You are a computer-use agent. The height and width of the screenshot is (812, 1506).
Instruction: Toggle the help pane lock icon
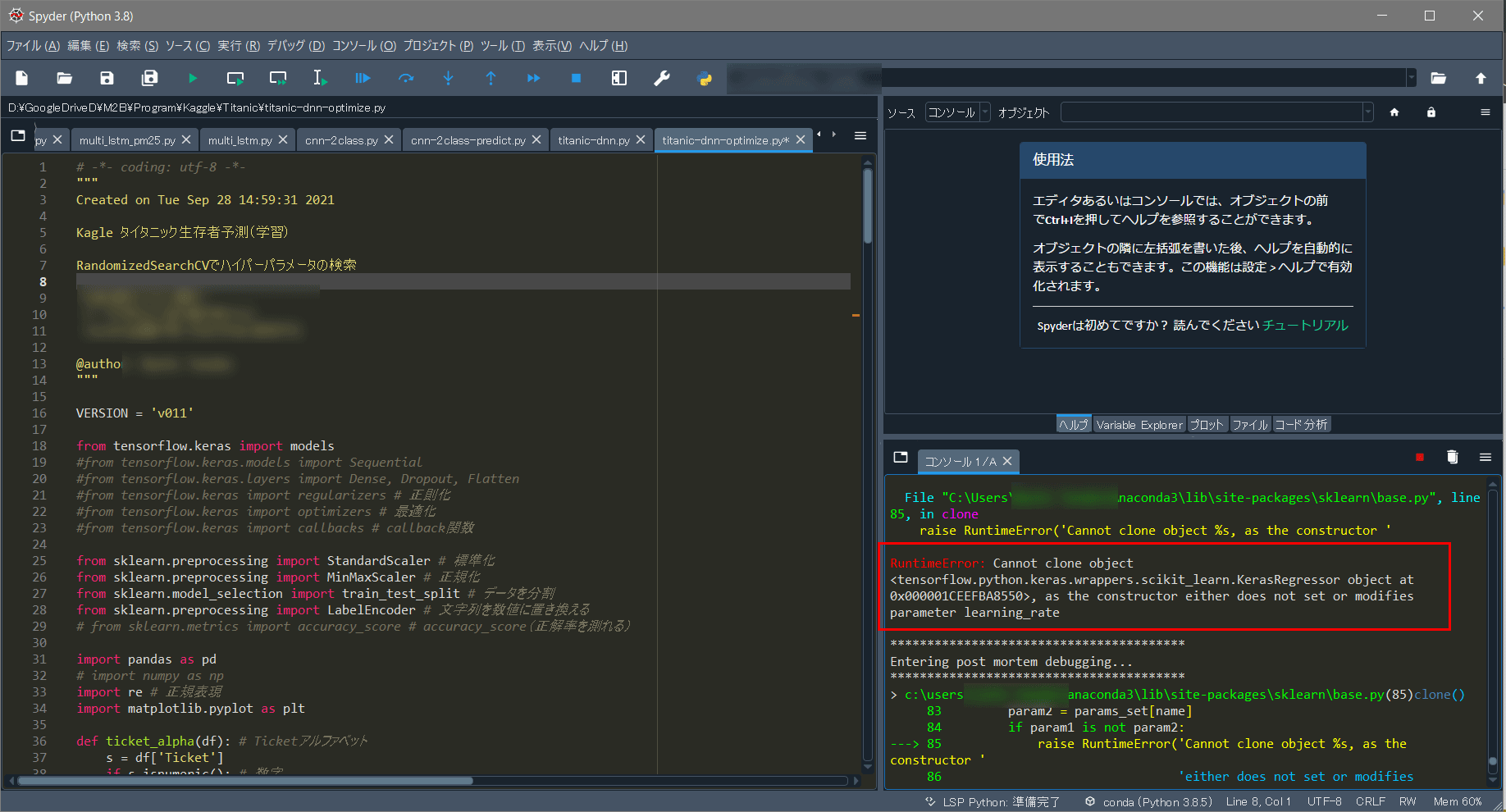[1431, 112]
